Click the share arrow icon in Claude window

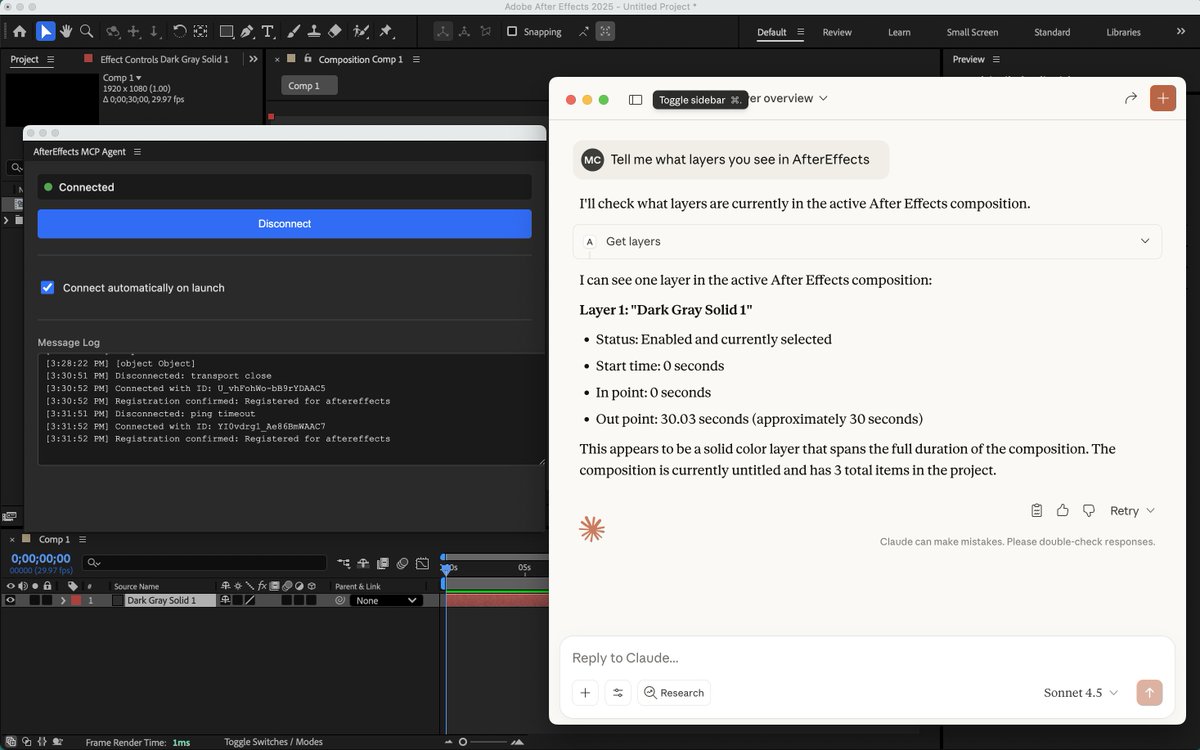(1131, 98)
